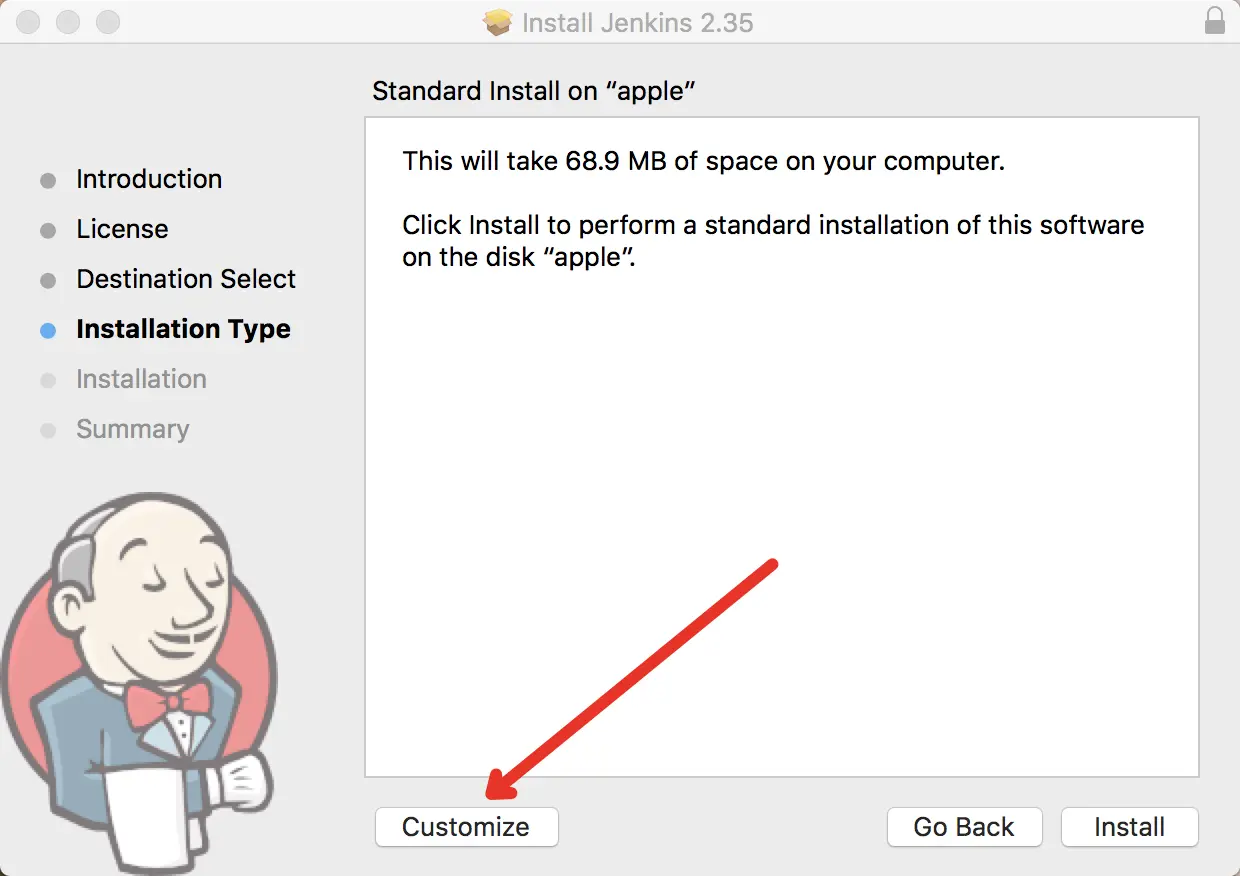The width and height of the screenshot is (1240, 876).
Task: Click the dimmed Summary bullet dot
Action: coord(48,430)
